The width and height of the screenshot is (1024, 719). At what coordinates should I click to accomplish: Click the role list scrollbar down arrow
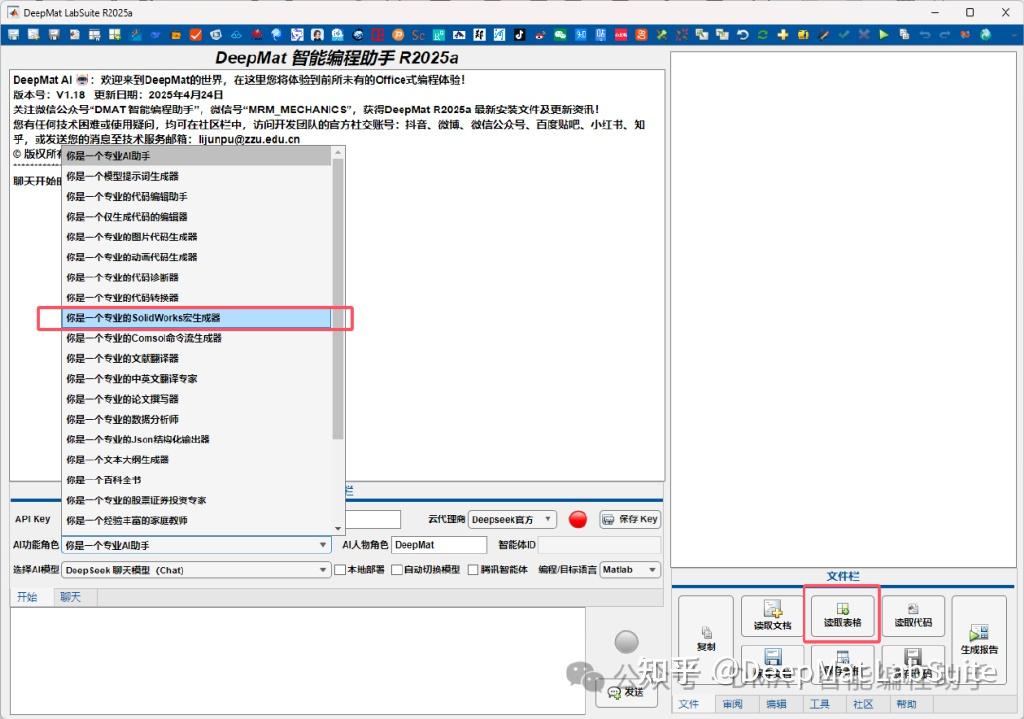338,528
